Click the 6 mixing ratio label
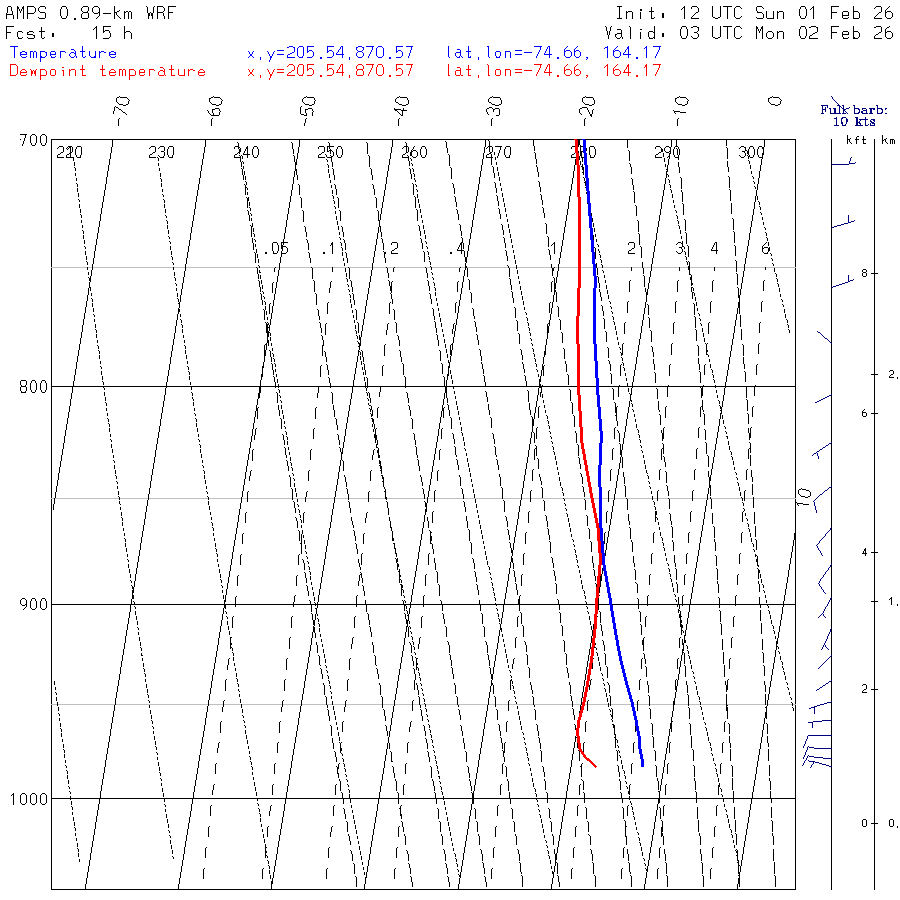This screenshot has width=900, height=900. click(765, 249)
